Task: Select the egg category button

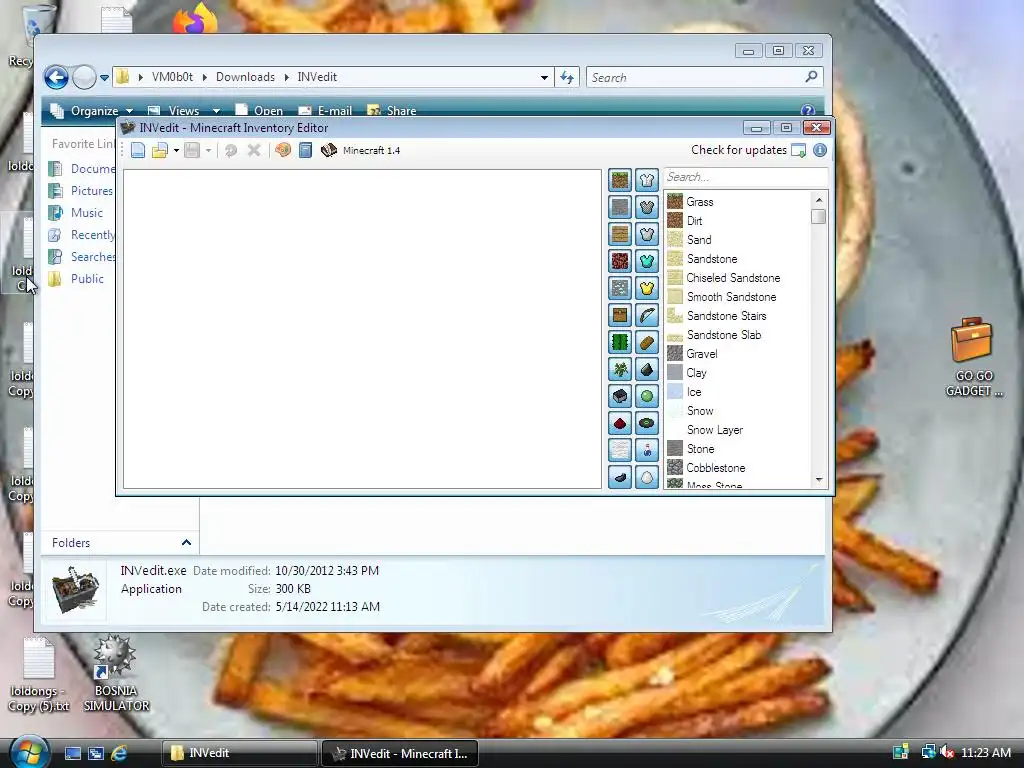Action: [647, 477]
